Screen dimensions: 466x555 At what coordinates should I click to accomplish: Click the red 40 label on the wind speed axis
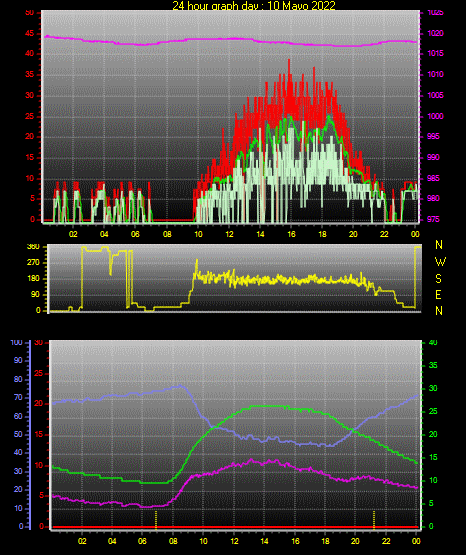coord(30,53)
